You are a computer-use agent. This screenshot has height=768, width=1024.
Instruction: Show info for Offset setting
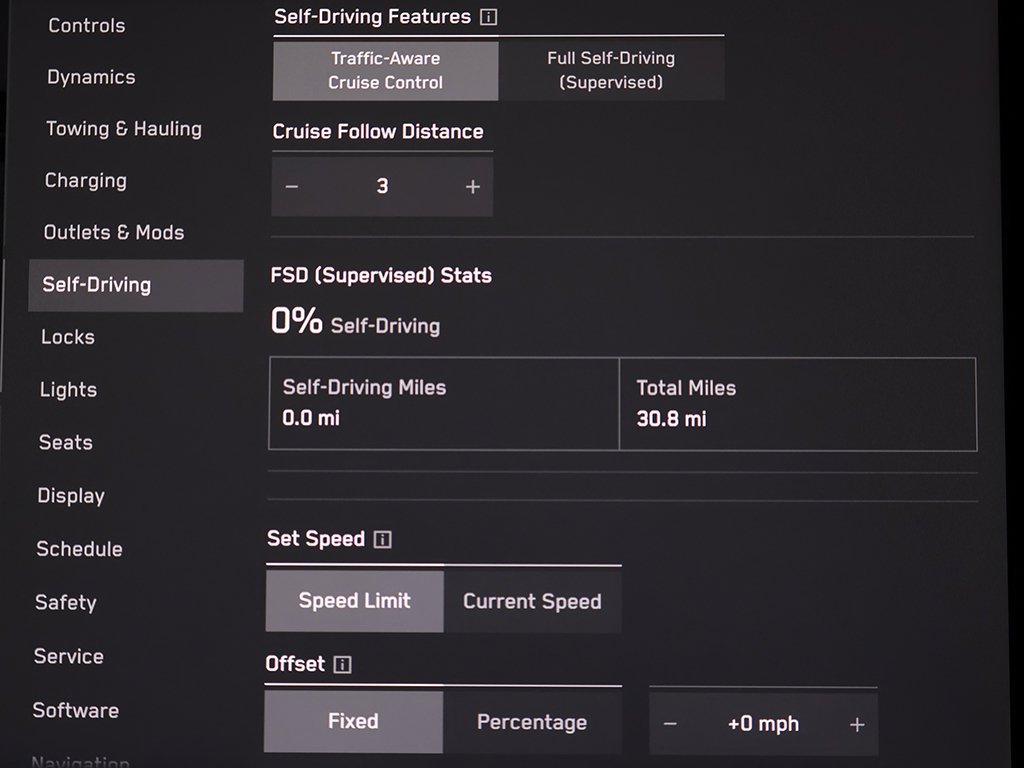point(342,665)
